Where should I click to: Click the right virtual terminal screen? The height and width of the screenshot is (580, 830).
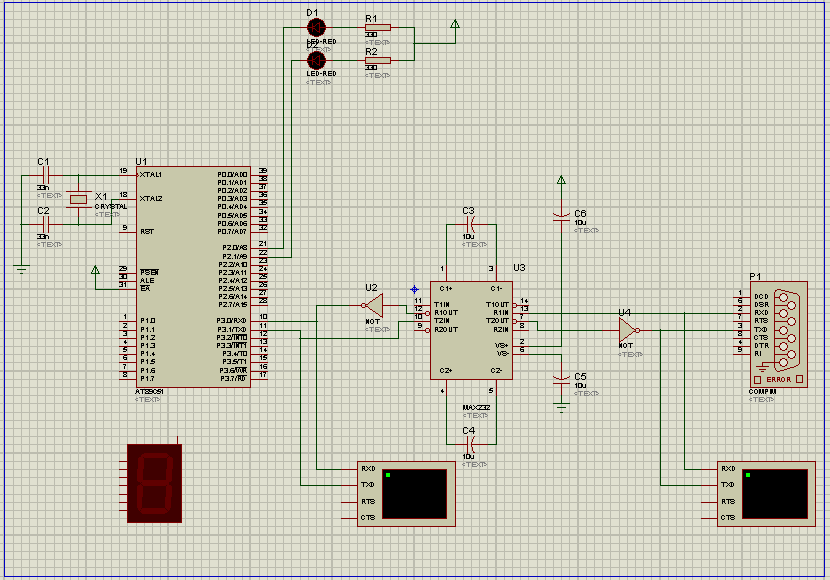tap(774, 493)
